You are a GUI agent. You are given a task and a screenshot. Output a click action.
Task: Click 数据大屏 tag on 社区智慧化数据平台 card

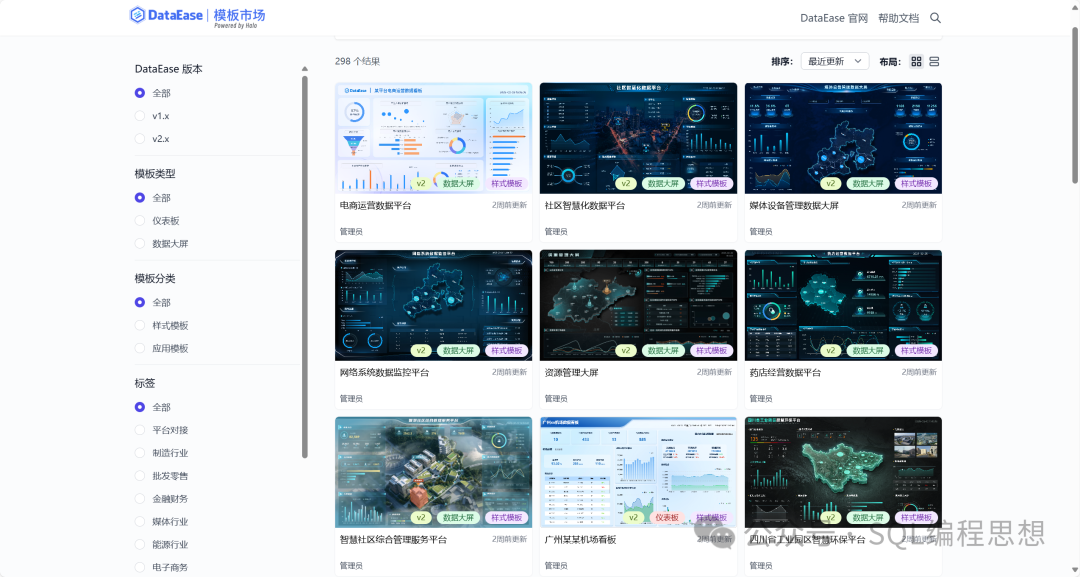tap(662, 184)
